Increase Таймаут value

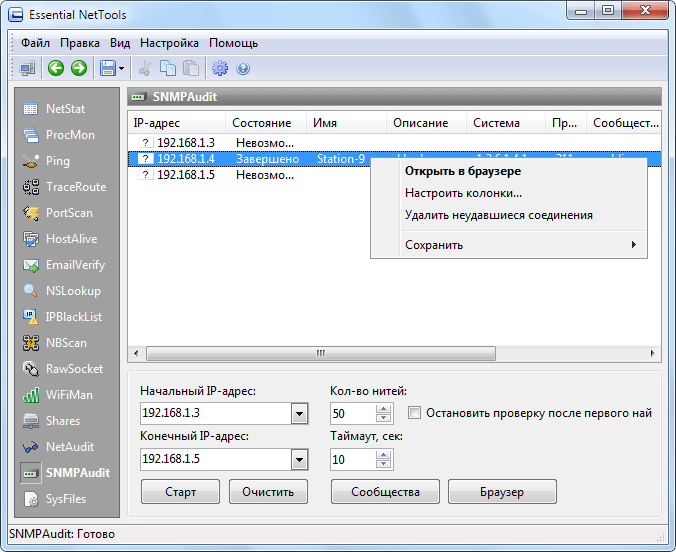(383, 455)
